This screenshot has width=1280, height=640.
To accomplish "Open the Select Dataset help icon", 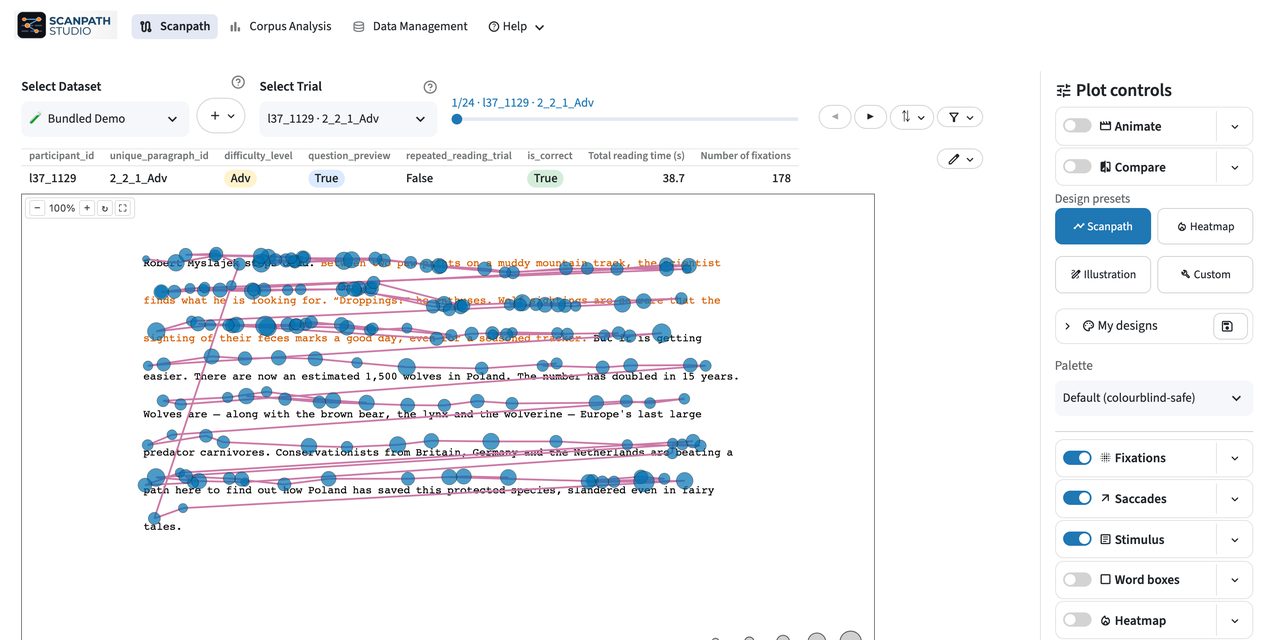I will (238, 83).
